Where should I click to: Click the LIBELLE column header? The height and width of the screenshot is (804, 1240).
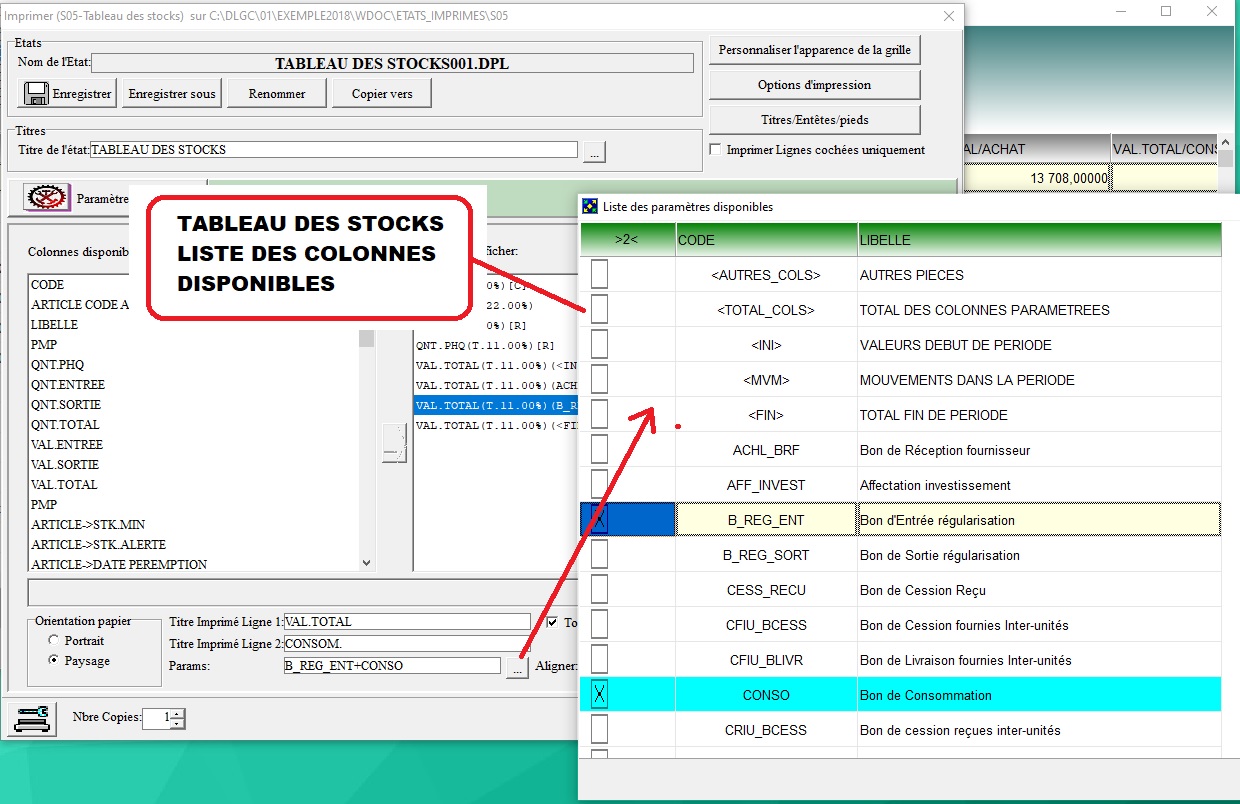[1037, 240]
